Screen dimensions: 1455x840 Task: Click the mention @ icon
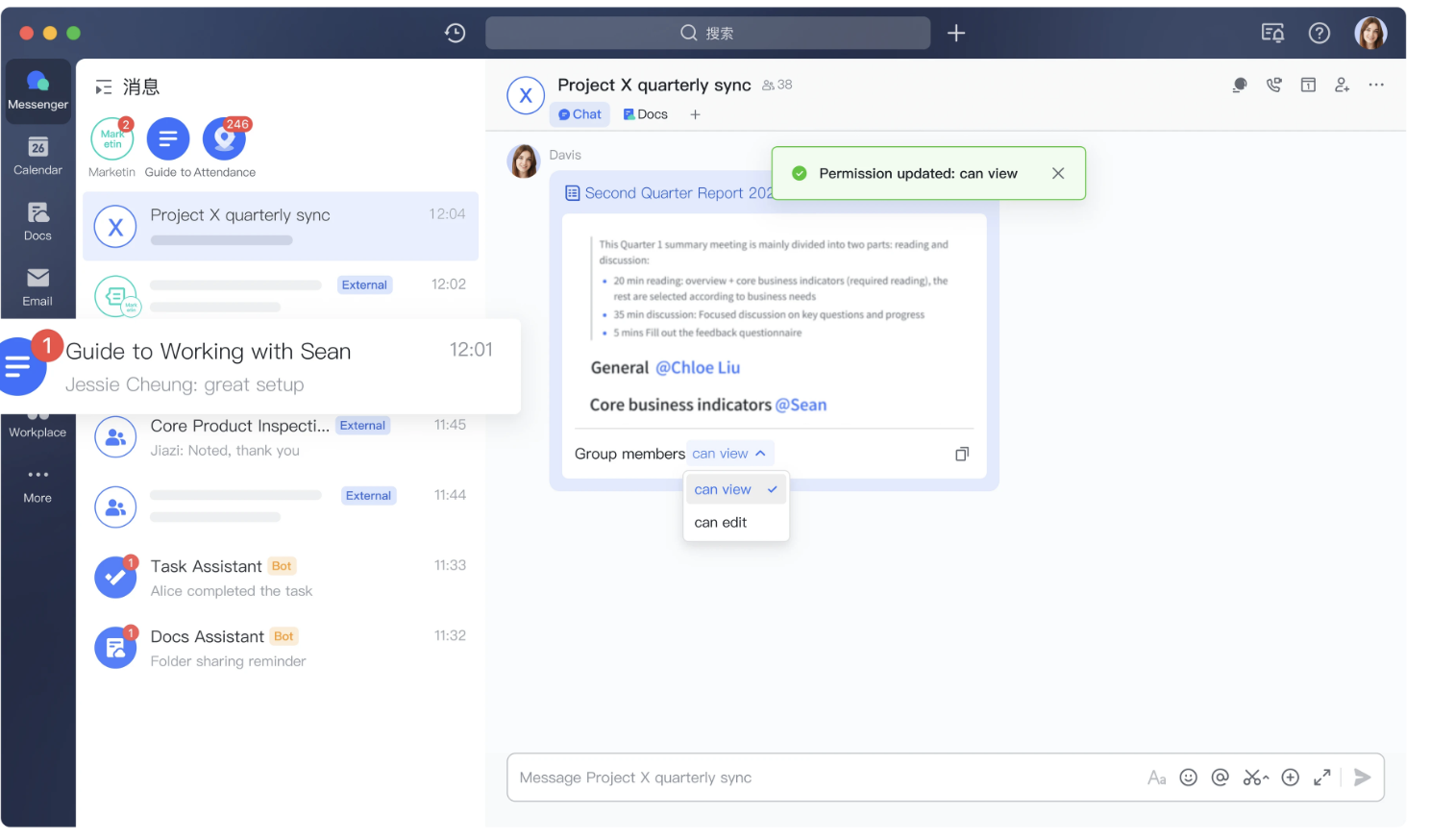tap(1220, 778)
